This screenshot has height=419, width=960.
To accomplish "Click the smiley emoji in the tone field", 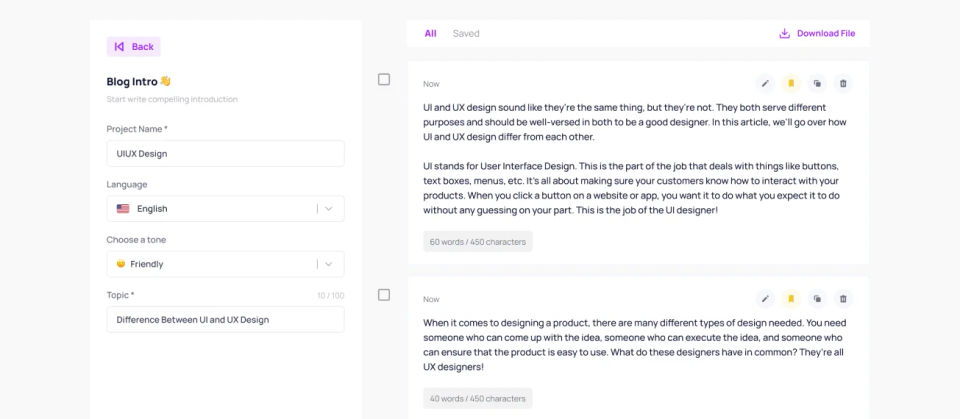I will (121, 264).
